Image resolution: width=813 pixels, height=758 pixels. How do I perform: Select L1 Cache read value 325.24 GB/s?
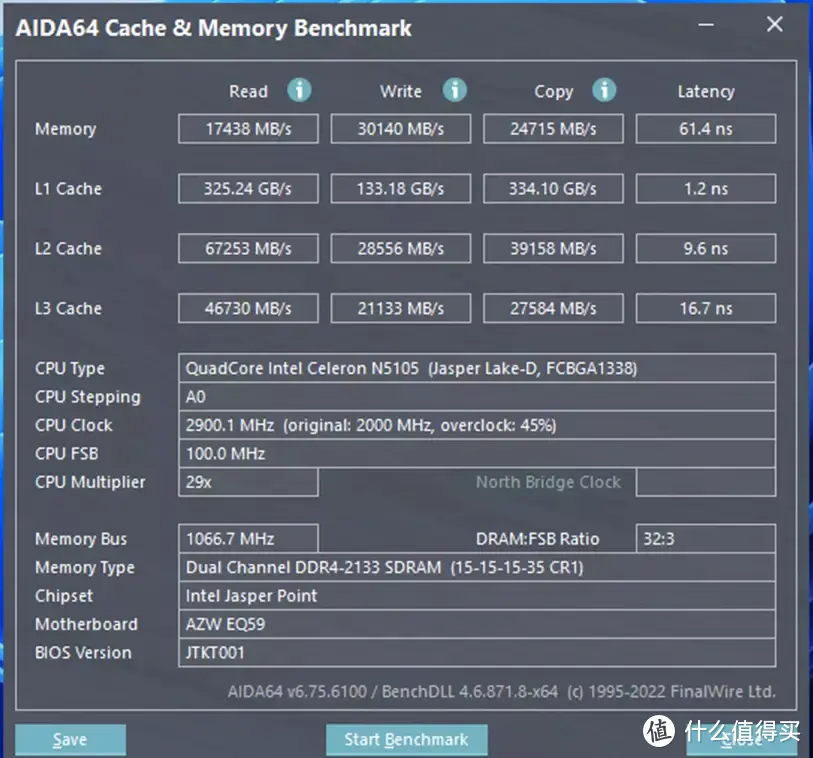[x=248, y=189]
